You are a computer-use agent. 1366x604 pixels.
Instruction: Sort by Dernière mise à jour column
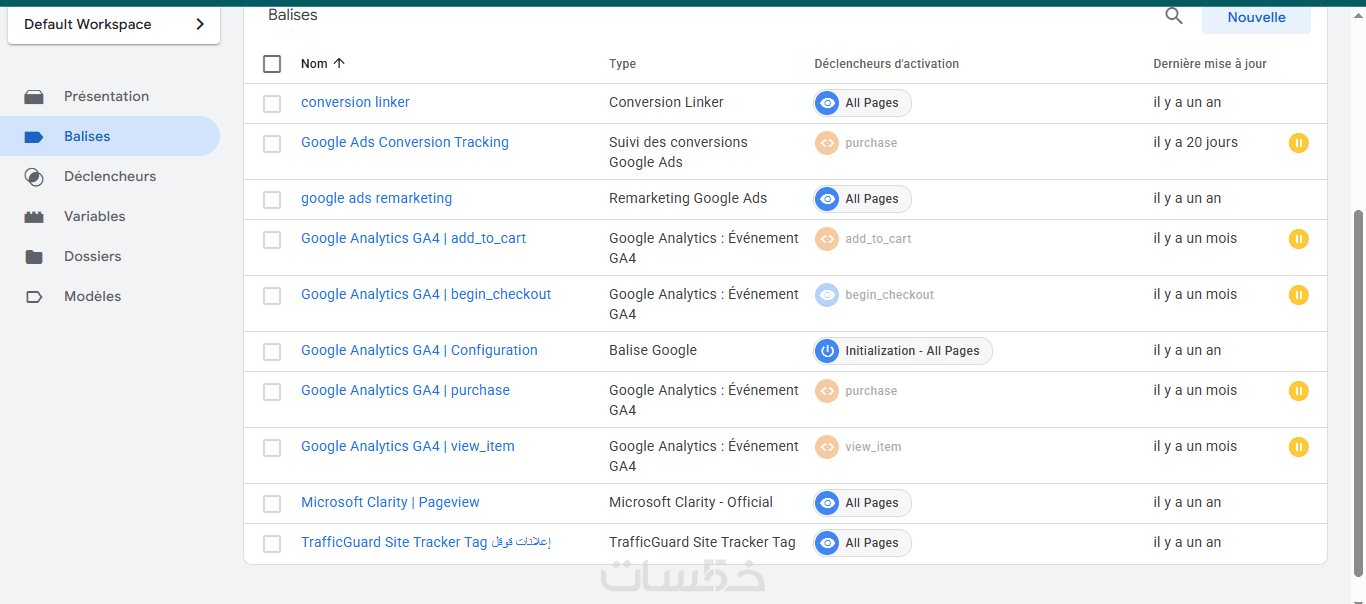pos(1209,64)
